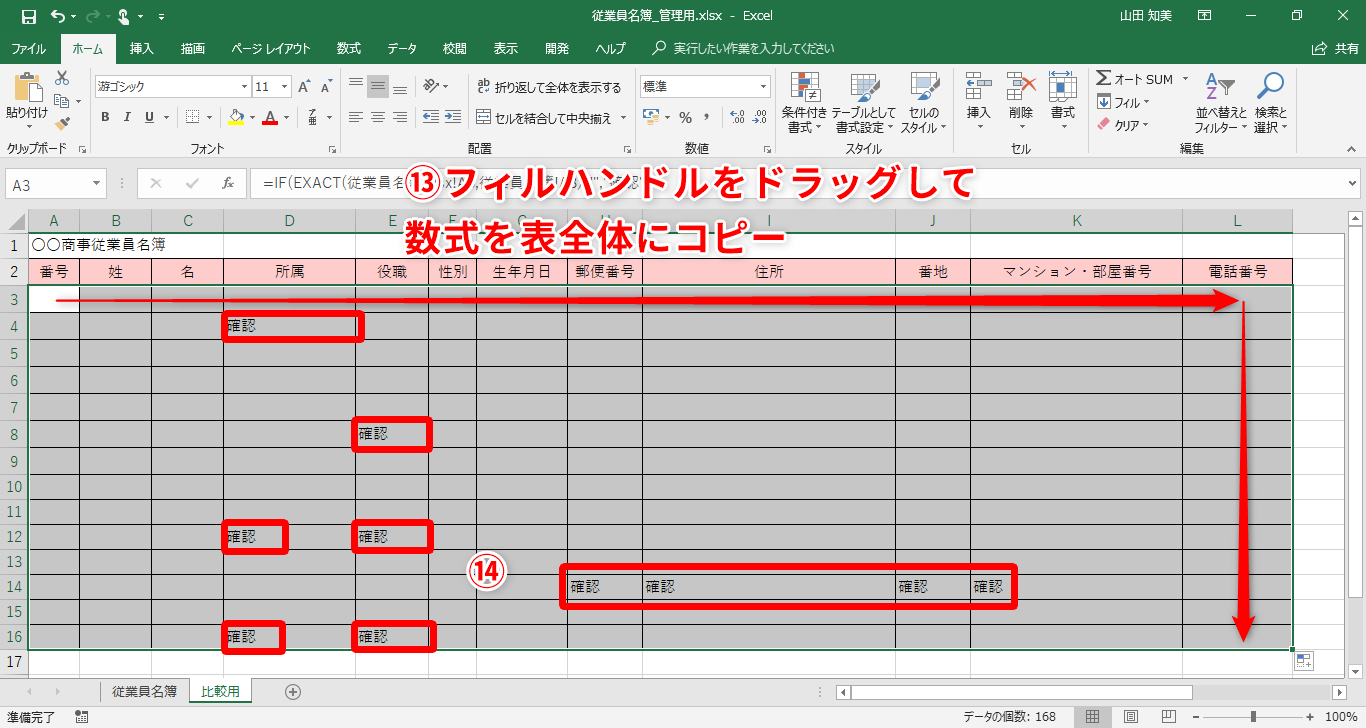Add a new sheet with the plus icon
1366x728 pixels.
click(293, 691)
